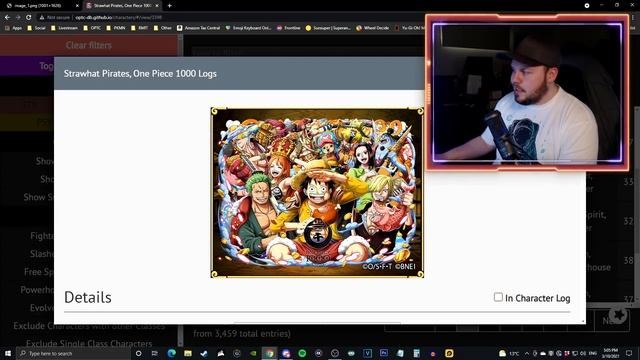Open the RMT bookmarks folder
Screen dimensions: 640x360
point(140,28)
